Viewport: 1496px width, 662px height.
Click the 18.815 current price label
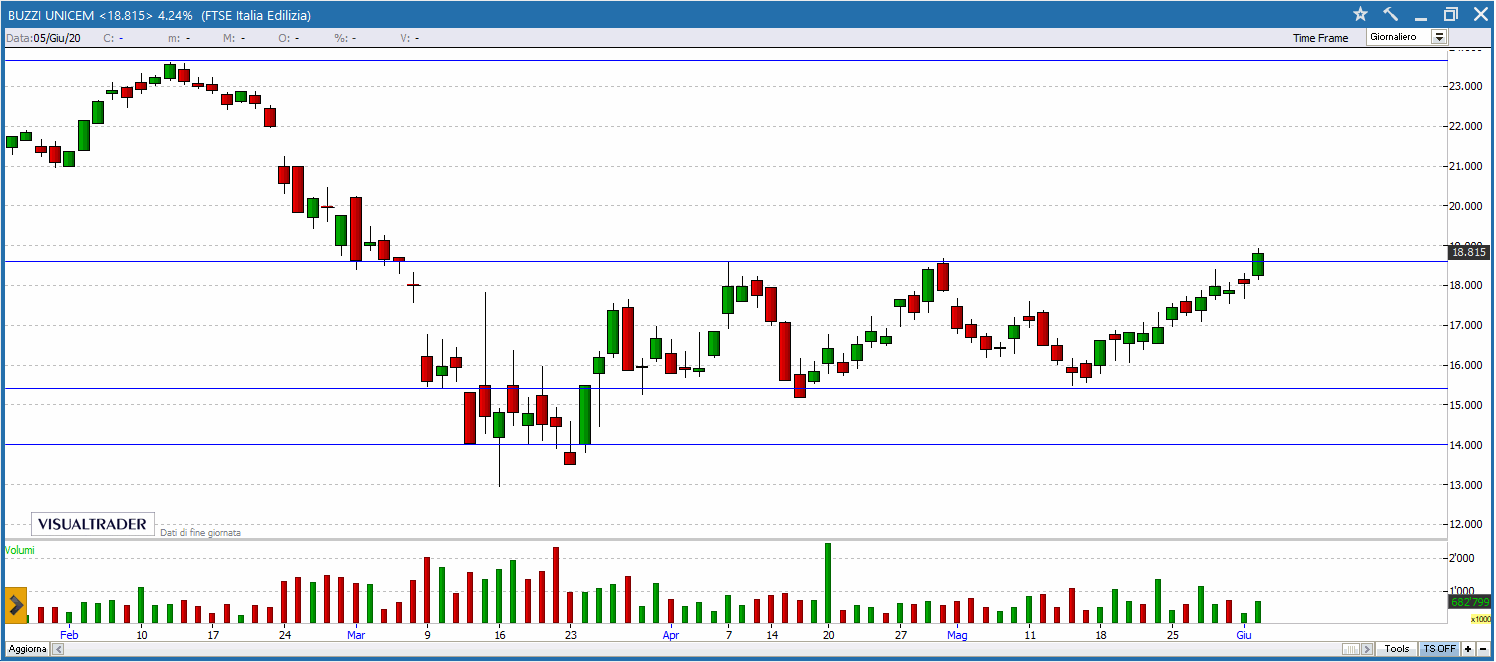tap(1468, 252)
